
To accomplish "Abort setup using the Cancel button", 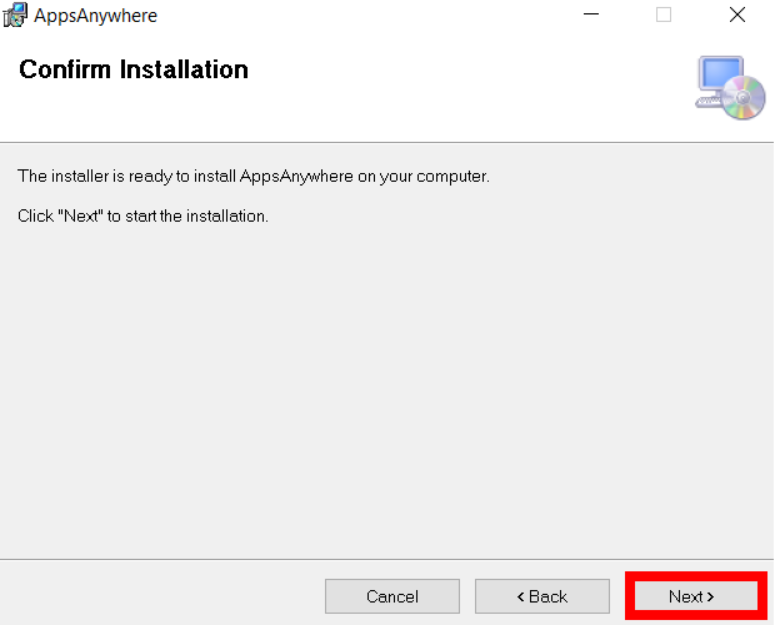I will 392,596.
